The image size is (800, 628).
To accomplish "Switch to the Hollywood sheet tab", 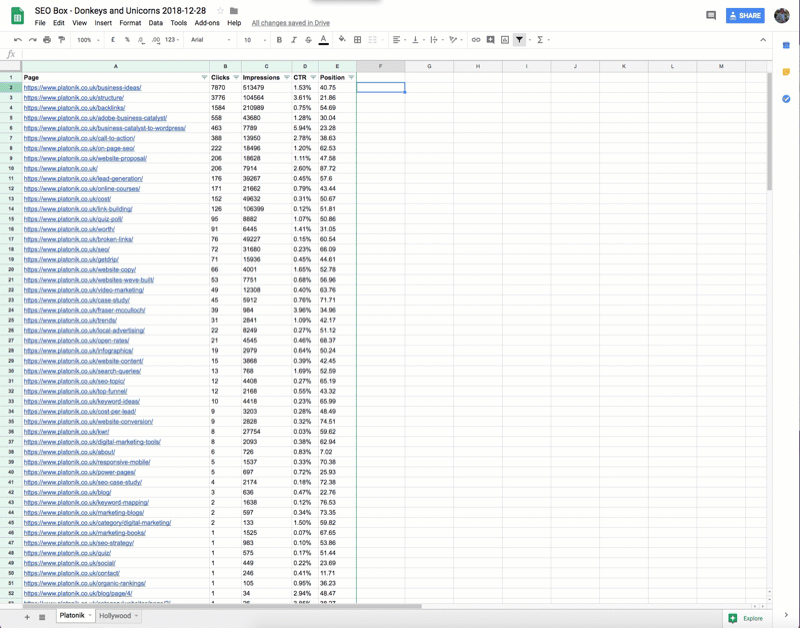I will pyautogui.click(x=115, y=616).
